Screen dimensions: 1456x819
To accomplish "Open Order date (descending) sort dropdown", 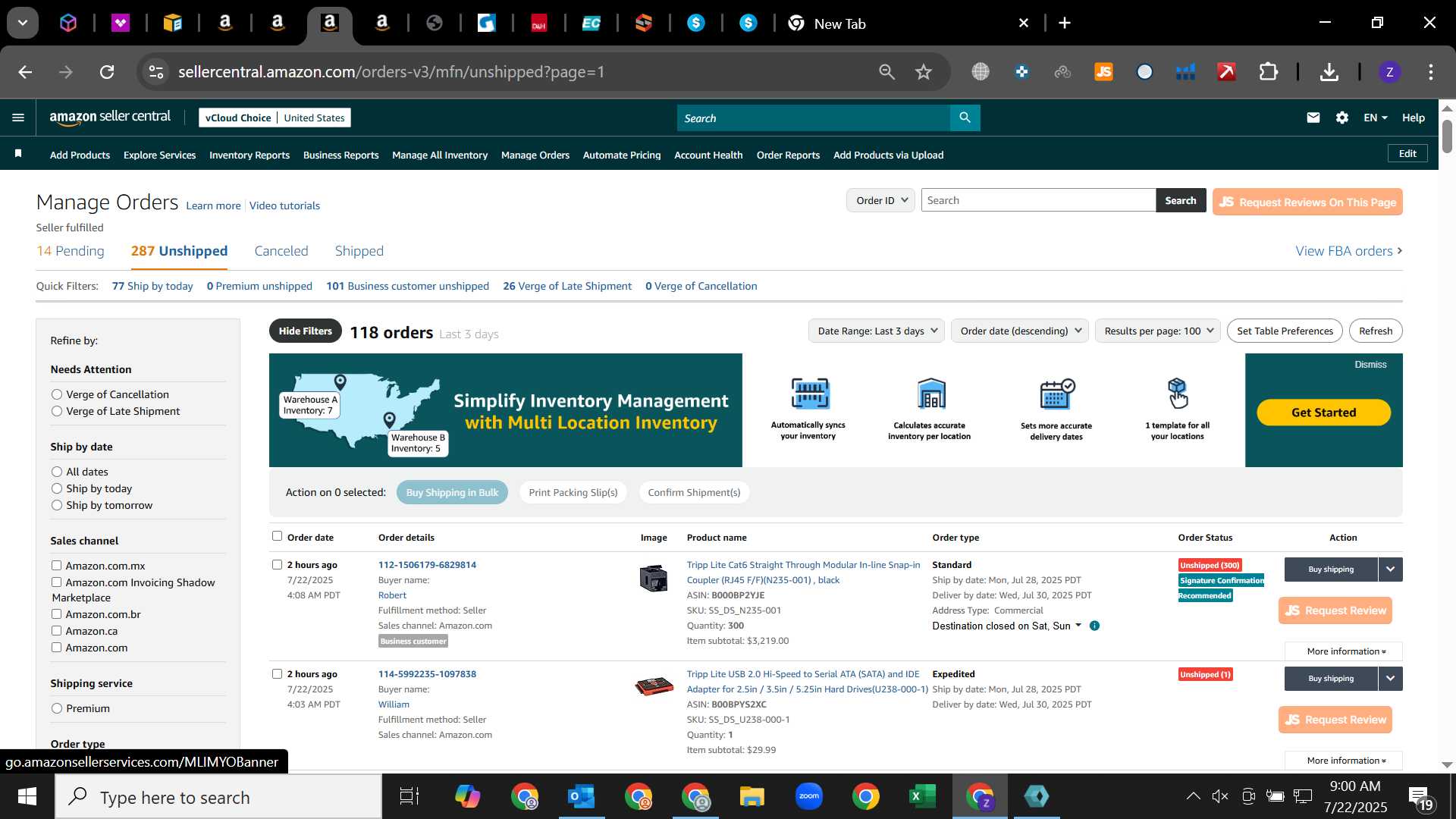I will [1020, 331].
